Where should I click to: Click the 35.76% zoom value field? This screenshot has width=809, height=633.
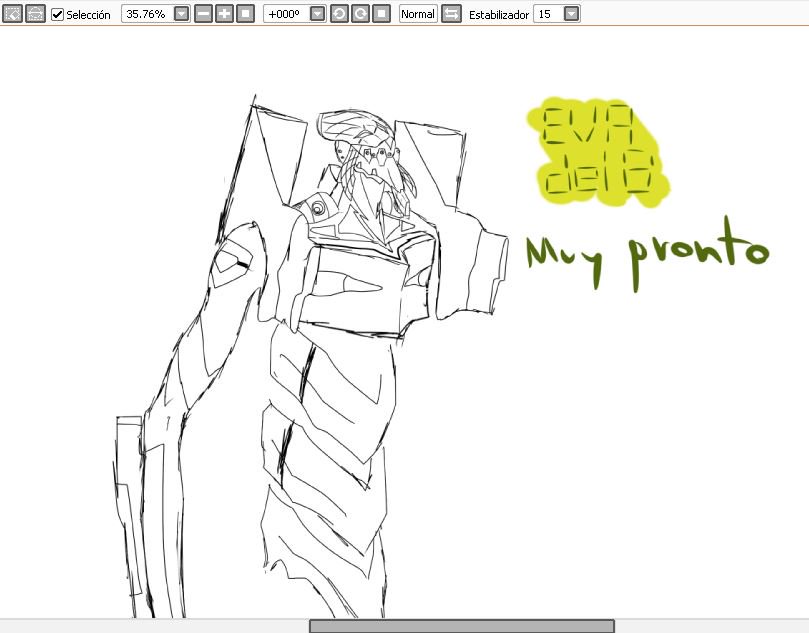coord(147,14)
